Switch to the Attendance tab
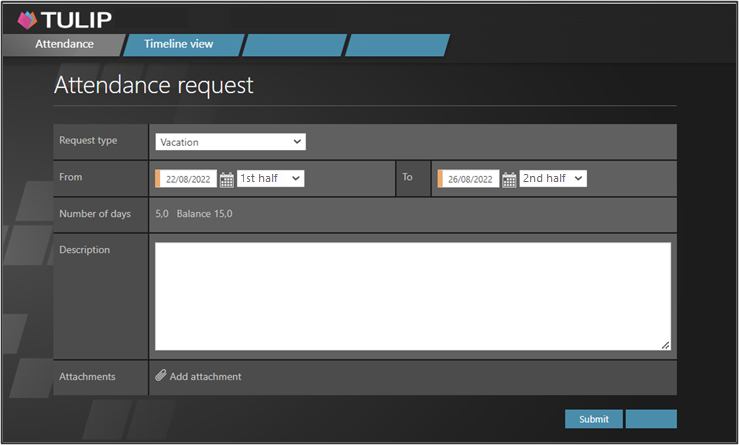739x445 pixels. (x=64, y=45)
